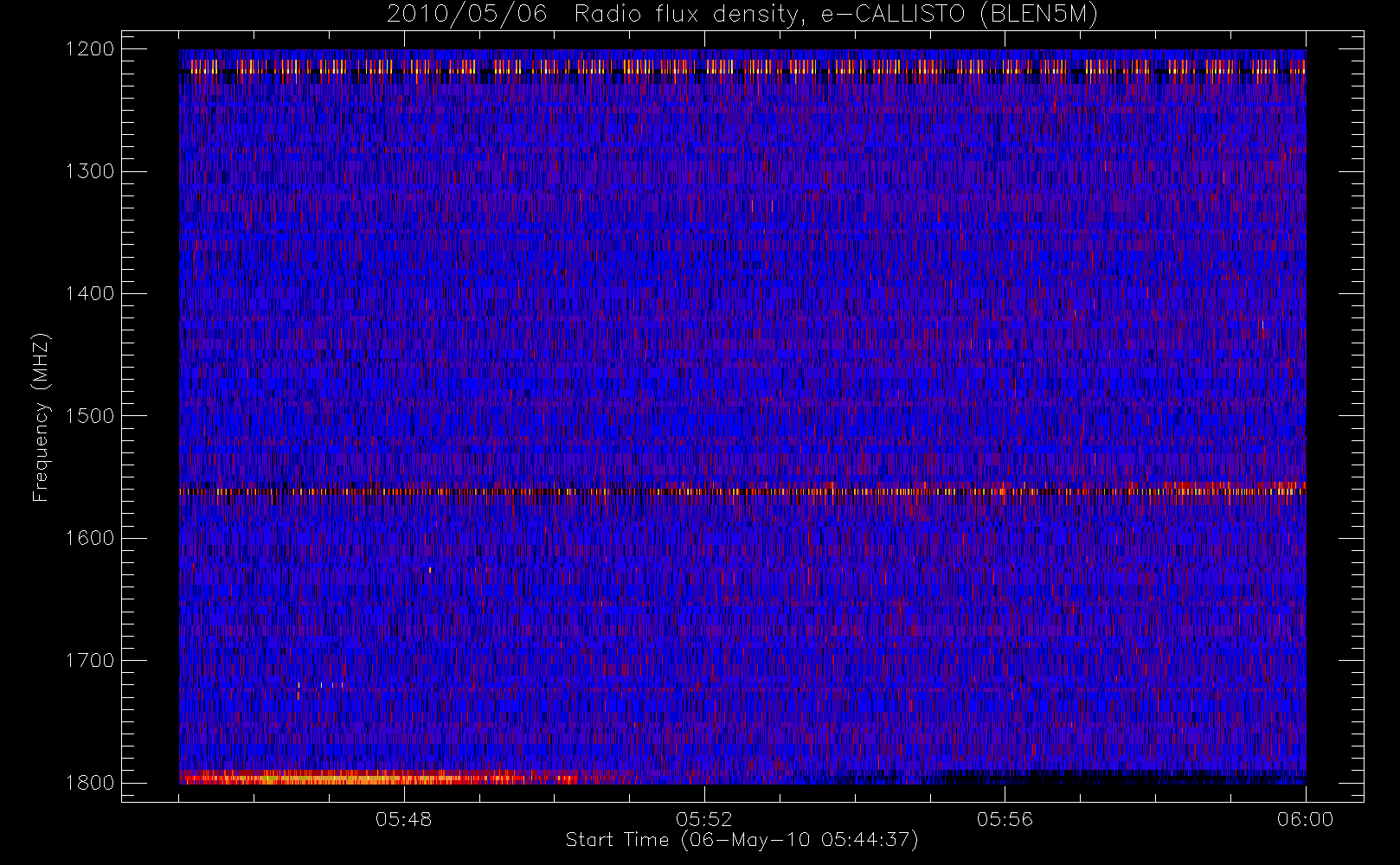Screen dimensions: 1400x865
Task: Click the yellow striped band near 1215 MHz
Action: pos(742,66)
